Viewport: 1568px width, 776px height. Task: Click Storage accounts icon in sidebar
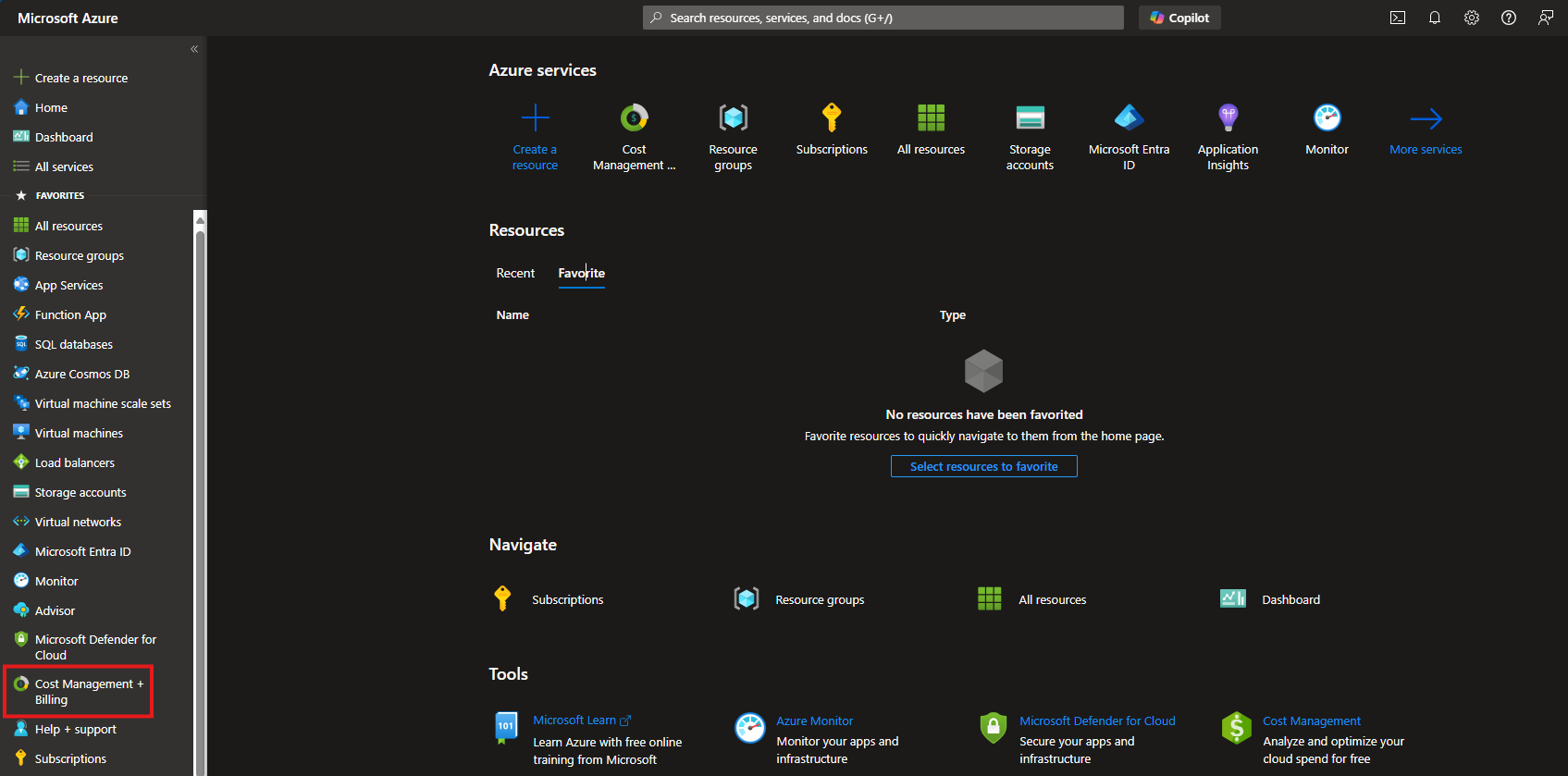pyautogui.click(x=21, y=492)
